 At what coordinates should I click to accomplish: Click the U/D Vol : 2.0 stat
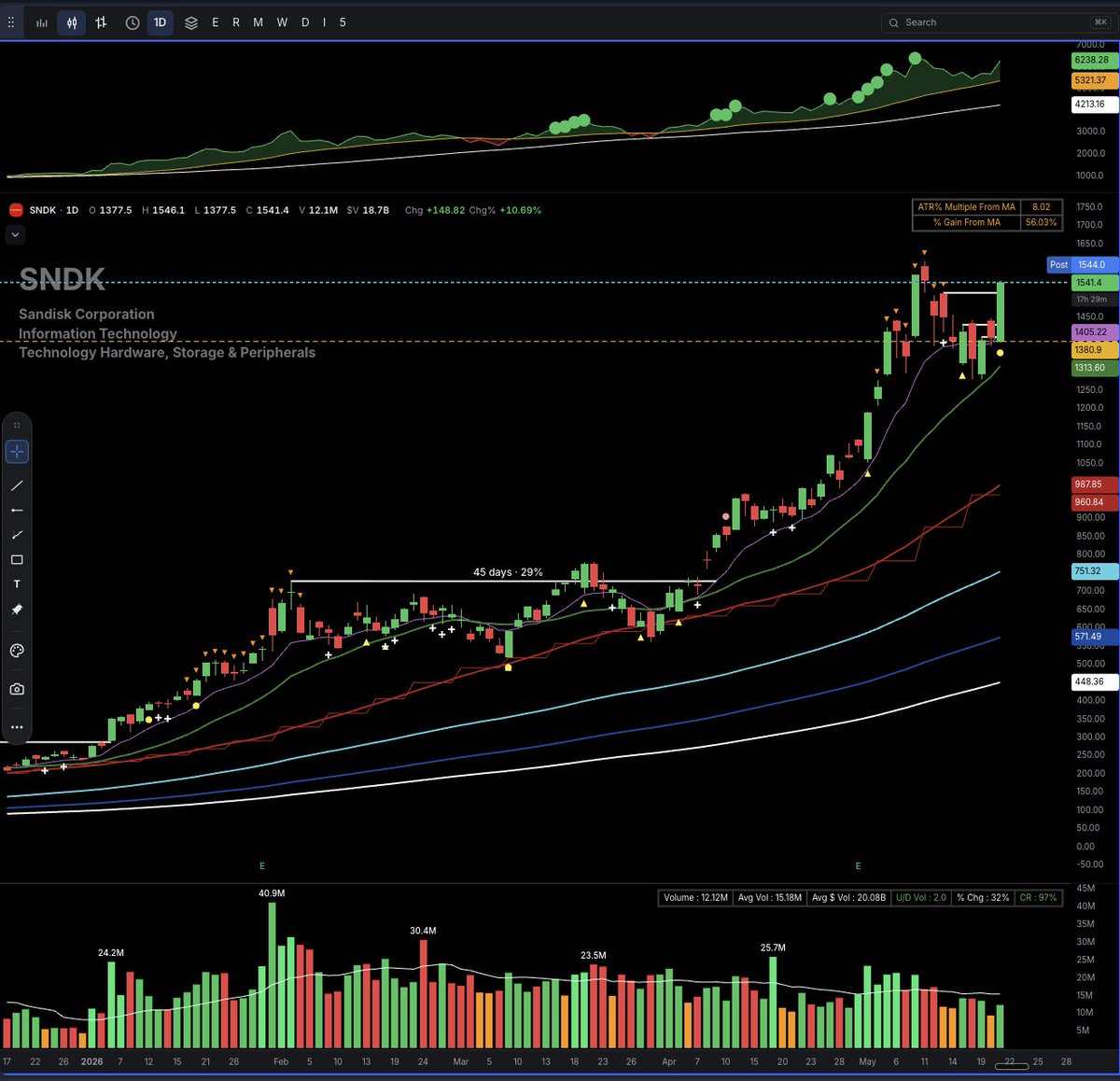[922, 897]
